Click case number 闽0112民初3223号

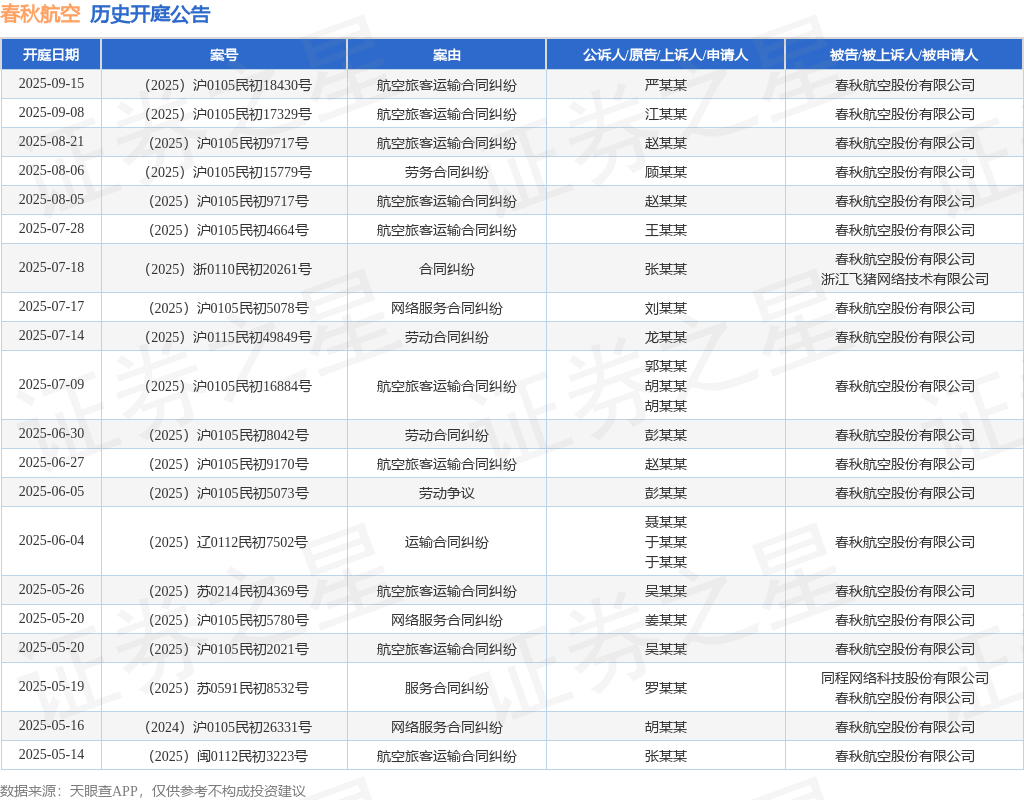[x=229, y=756]
